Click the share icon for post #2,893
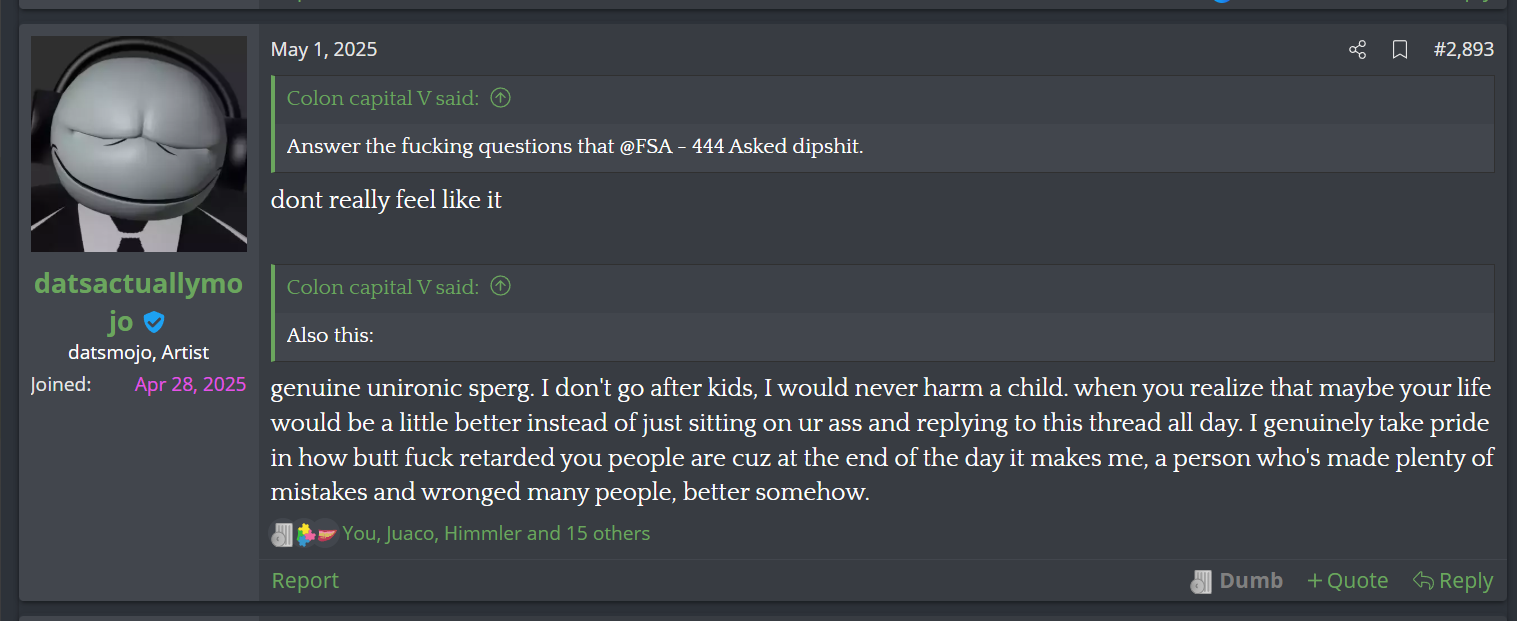 (x=1357, y=50)
